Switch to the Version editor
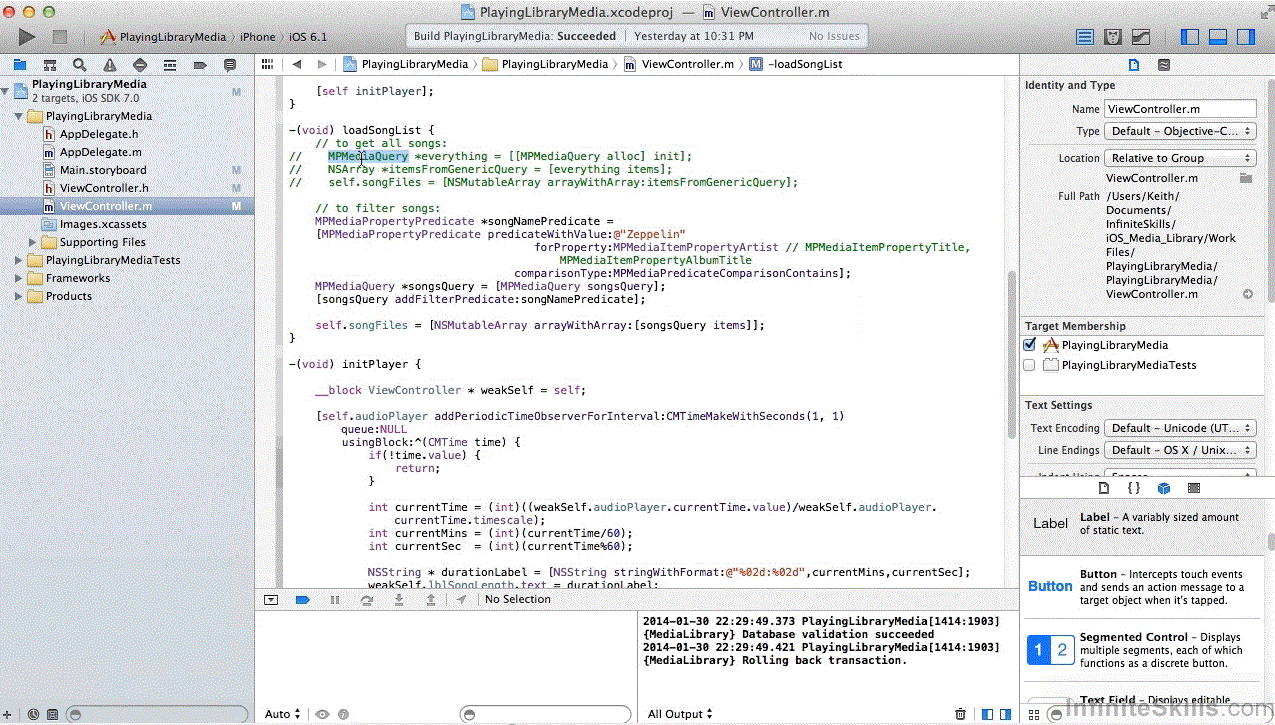 pos(1139,37)
